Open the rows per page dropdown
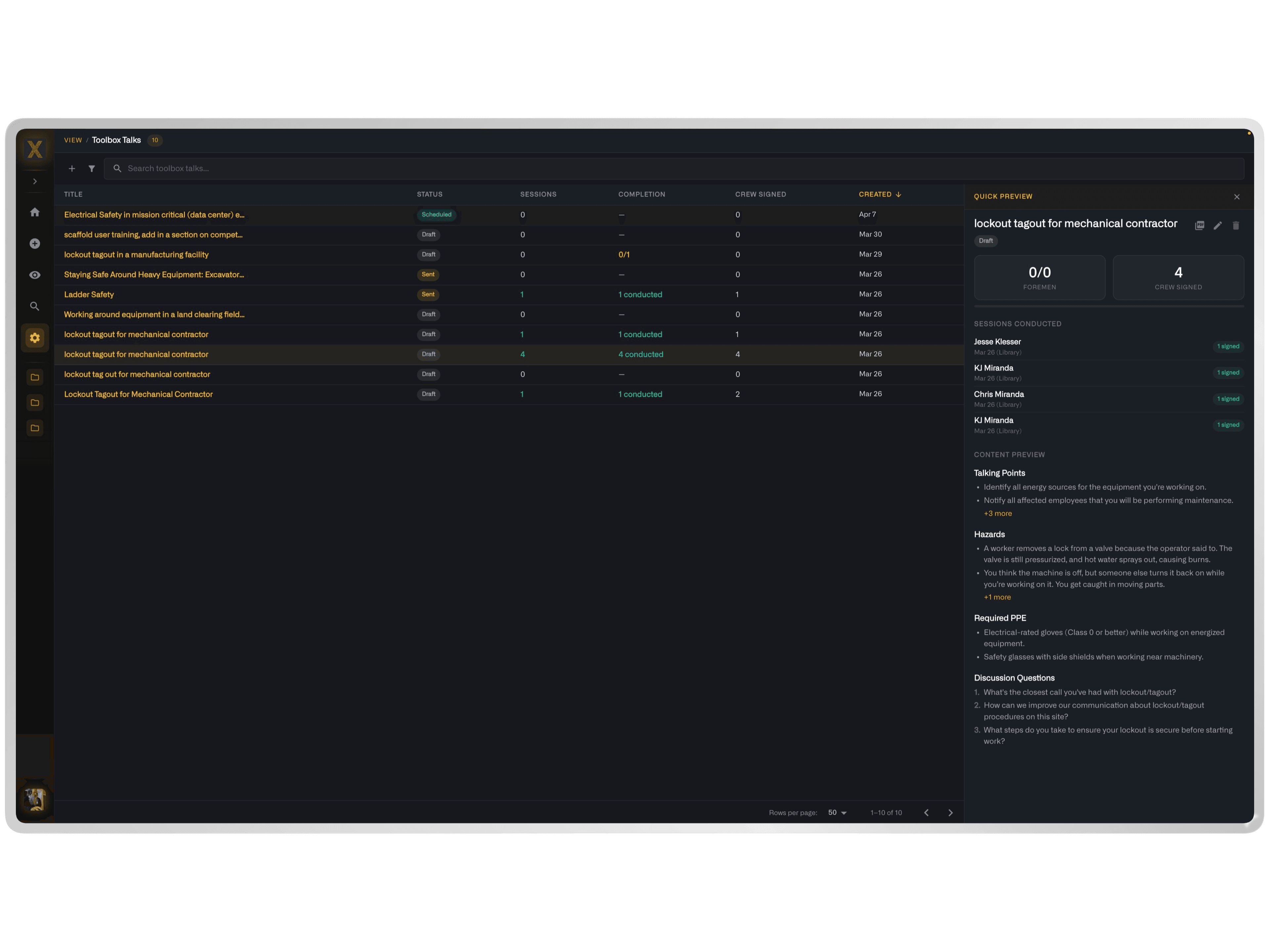 (x=838, y=813)
